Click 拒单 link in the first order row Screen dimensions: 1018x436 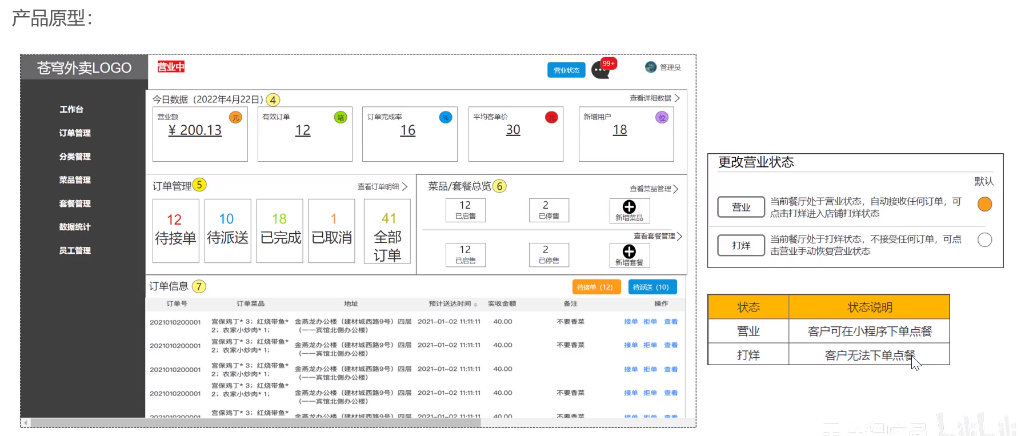pos(650,321)
